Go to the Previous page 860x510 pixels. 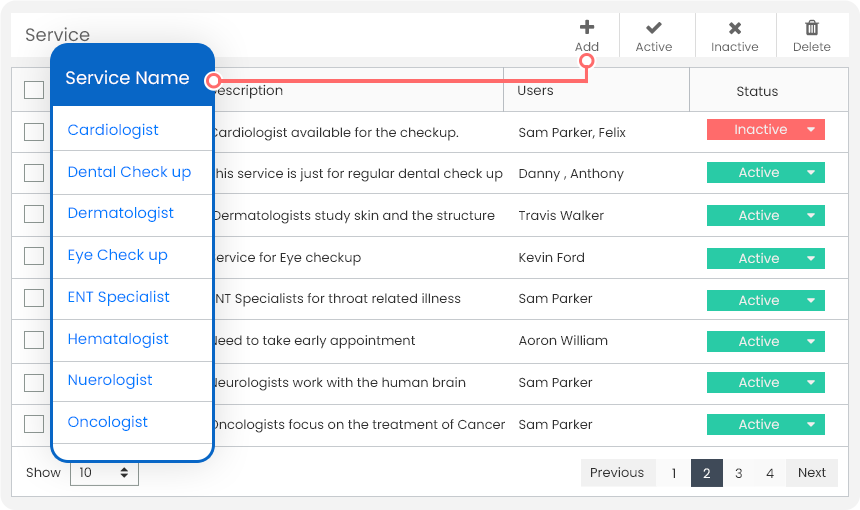point(617,473)
